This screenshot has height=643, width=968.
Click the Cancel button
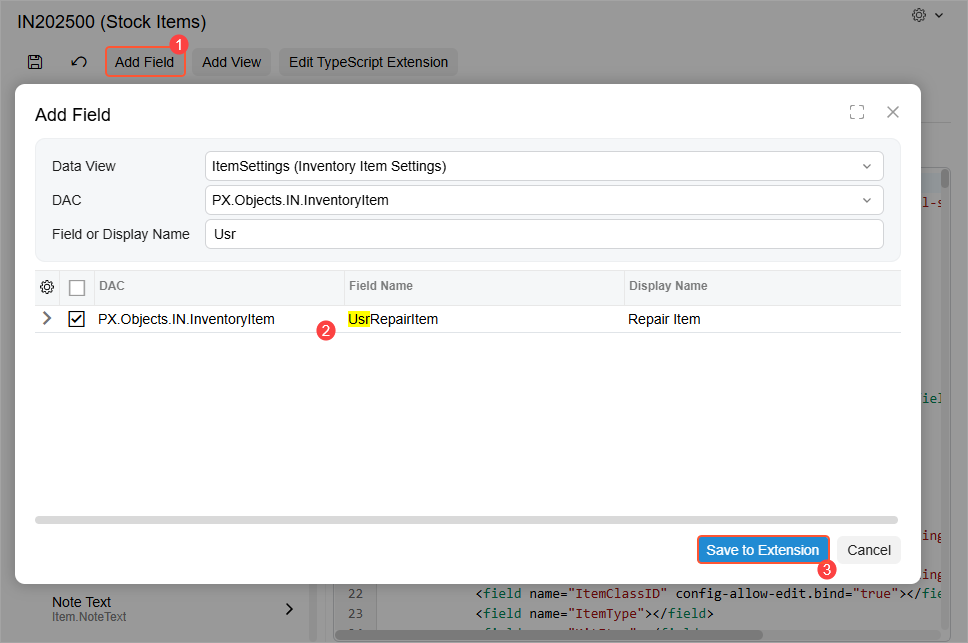click(869, 549)
